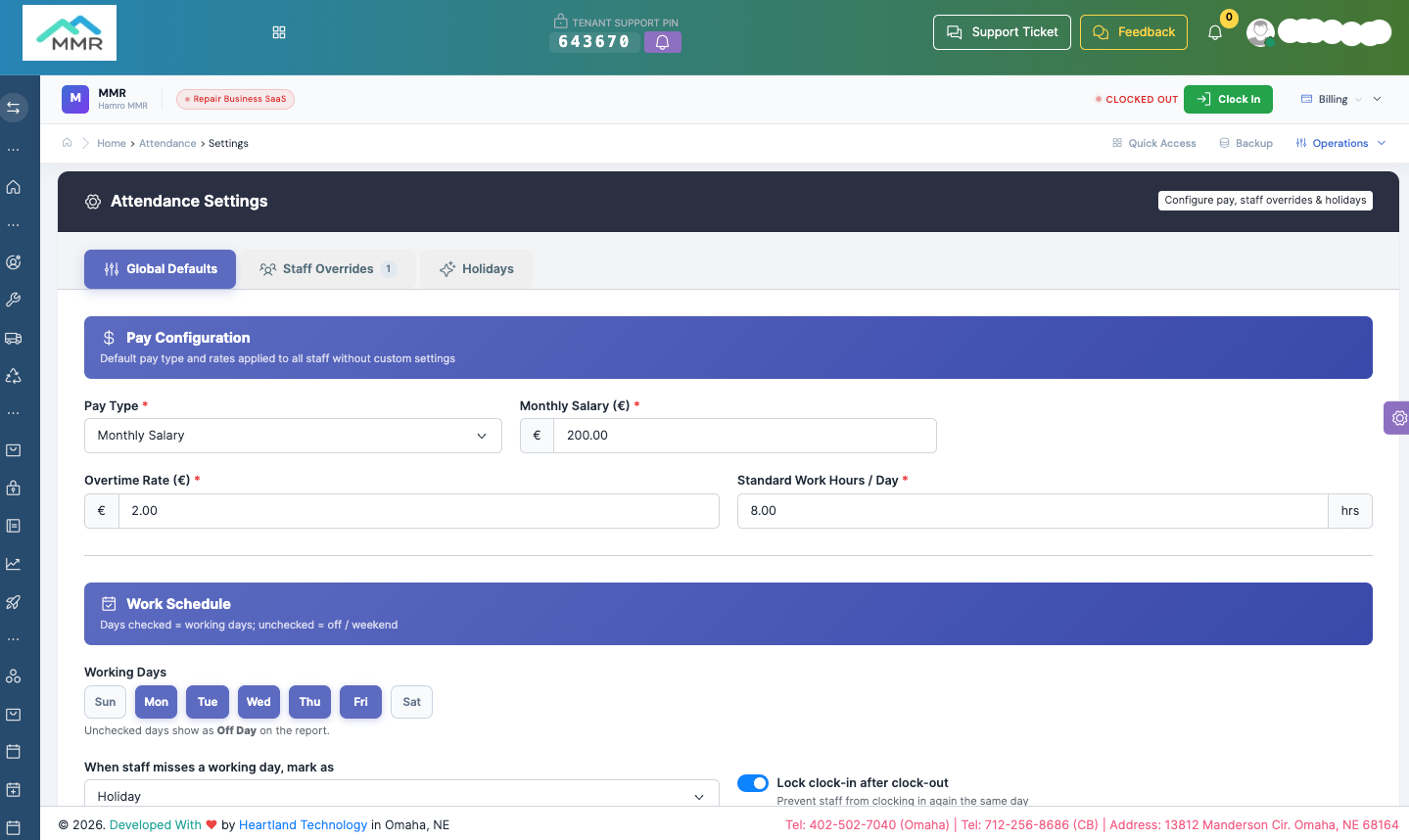
Task: Enable Saturday as a working day
Action: click(x=412, y=702)
